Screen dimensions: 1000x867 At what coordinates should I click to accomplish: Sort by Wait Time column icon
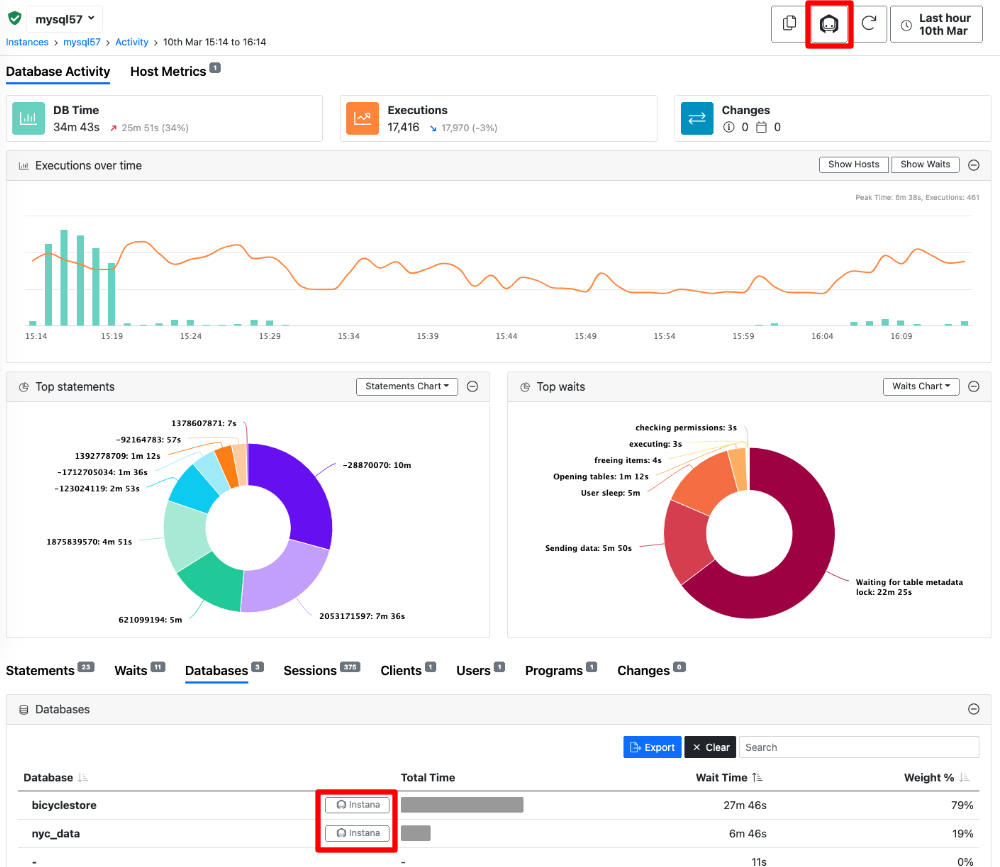tap(757, 778)
